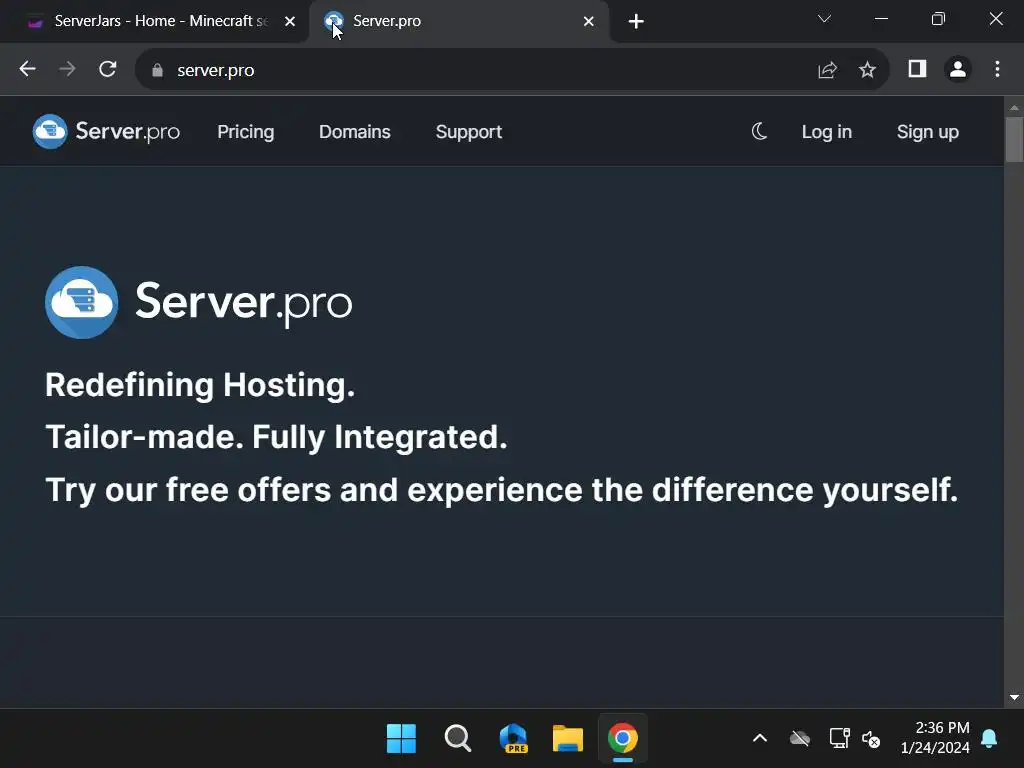
Task: Click 'Try our free offers' text line
Action: [x=502, y=490]
